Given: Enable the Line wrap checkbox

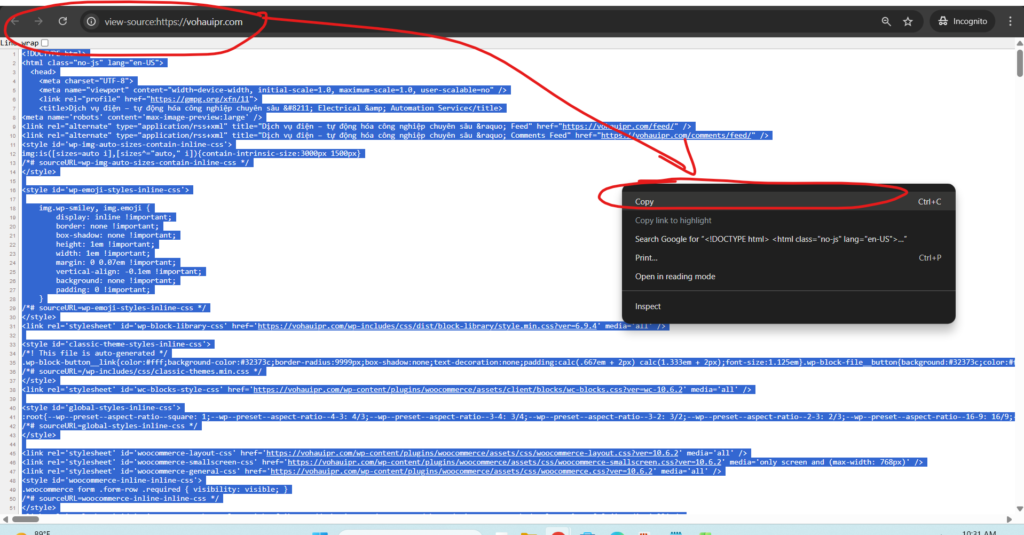Looking at the screenshot, I should click(44, 43).
